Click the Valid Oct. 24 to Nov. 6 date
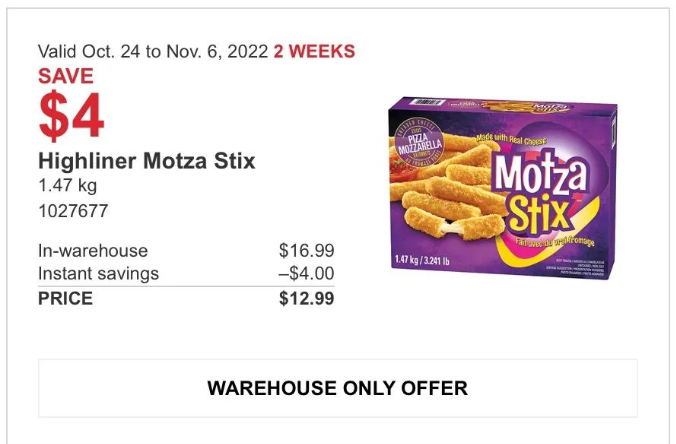This screenshot has width=676, height=444. (x=153, y=52)
